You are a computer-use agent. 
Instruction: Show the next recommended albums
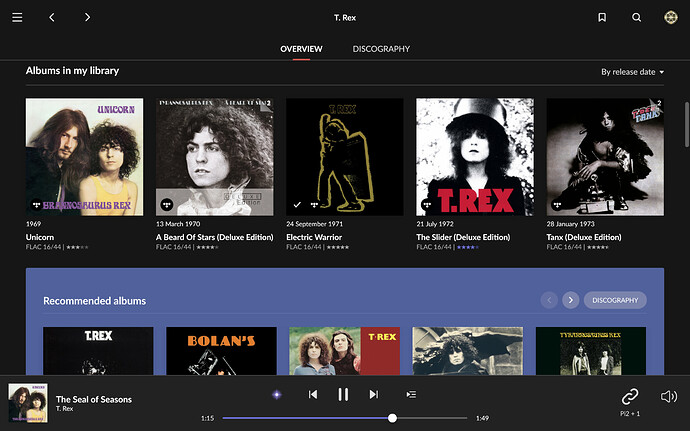tap(571, 300)
